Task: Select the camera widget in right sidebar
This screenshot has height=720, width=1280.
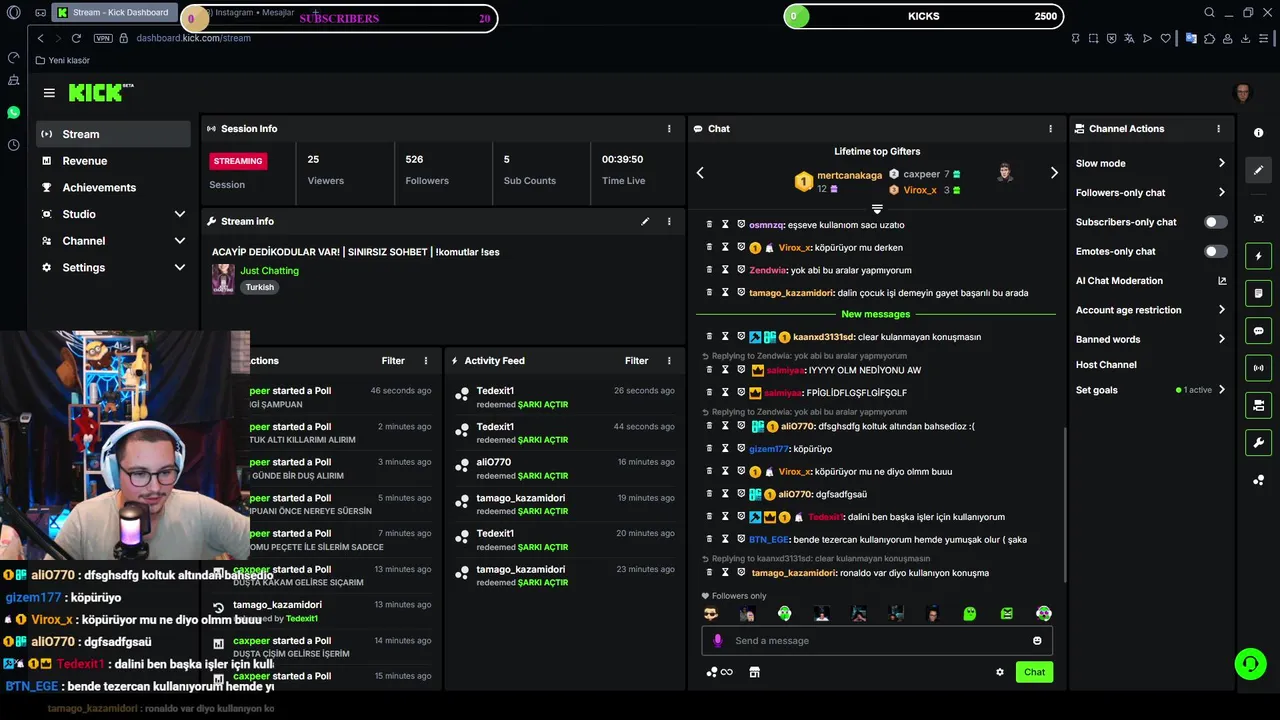Action: (1258, 219)
